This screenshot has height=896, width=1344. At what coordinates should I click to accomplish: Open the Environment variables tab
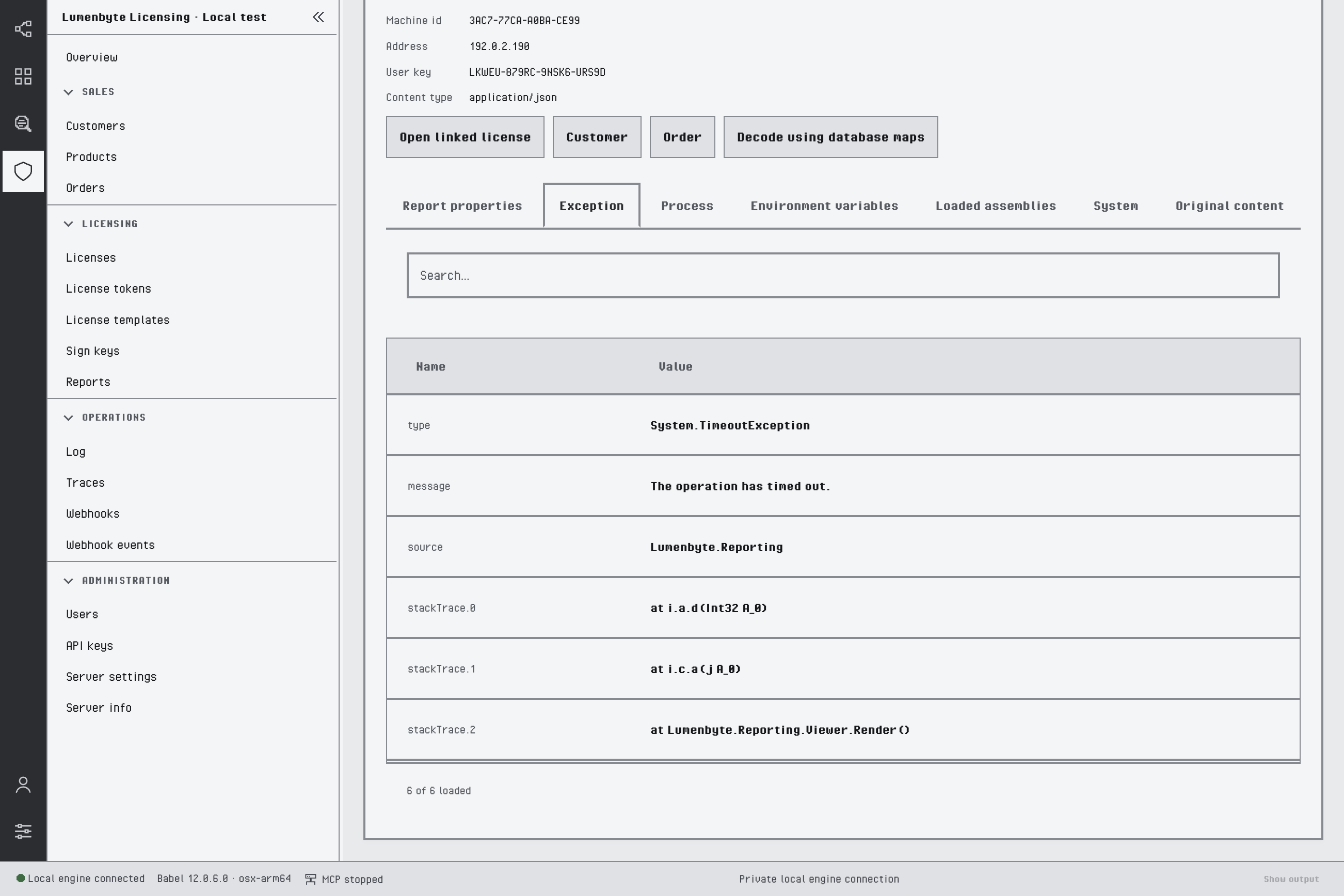[x=824, y=206]
